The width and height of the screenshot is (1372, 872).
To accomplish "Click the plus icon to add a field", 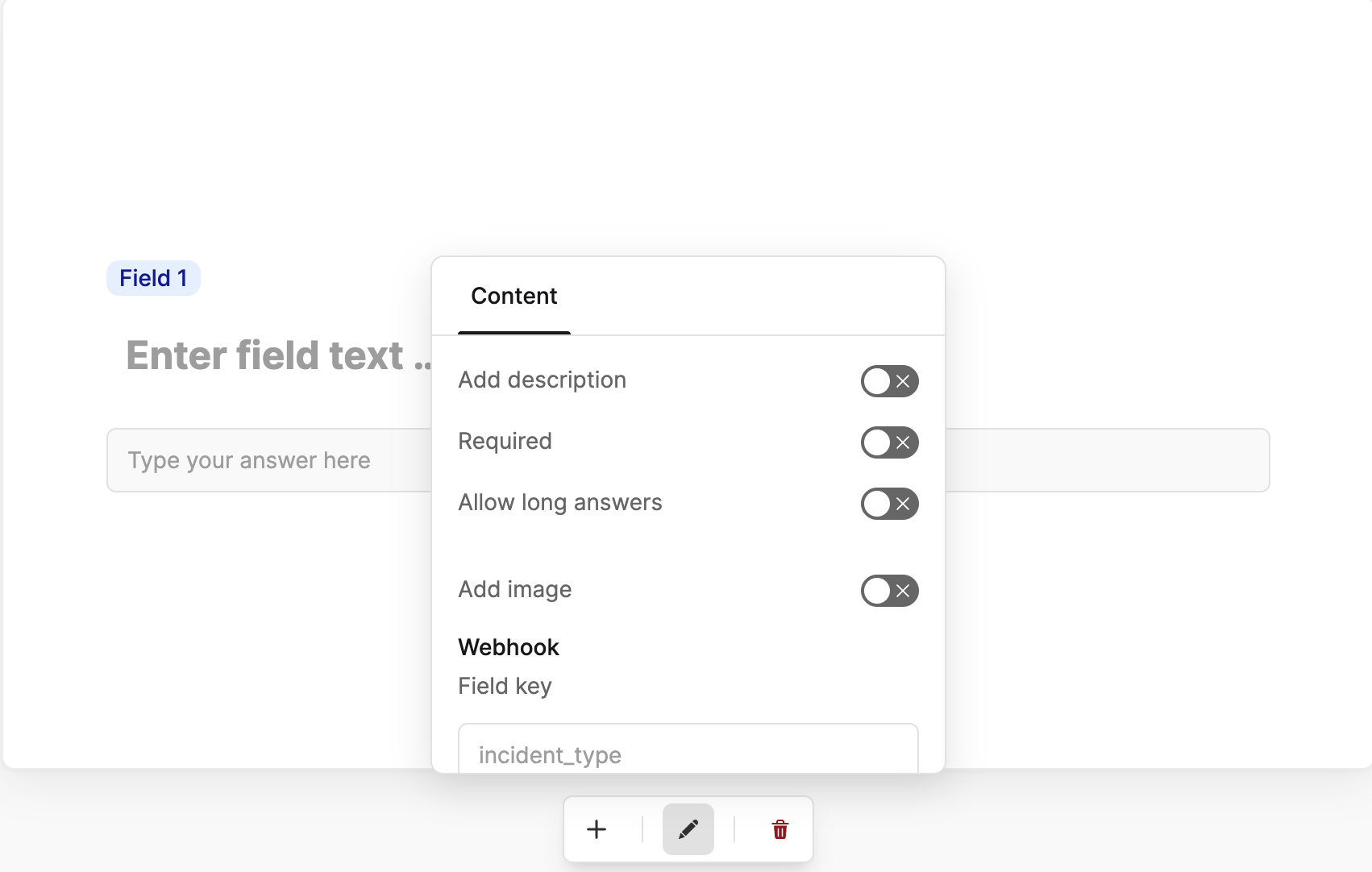I will (x=597, y=829).
